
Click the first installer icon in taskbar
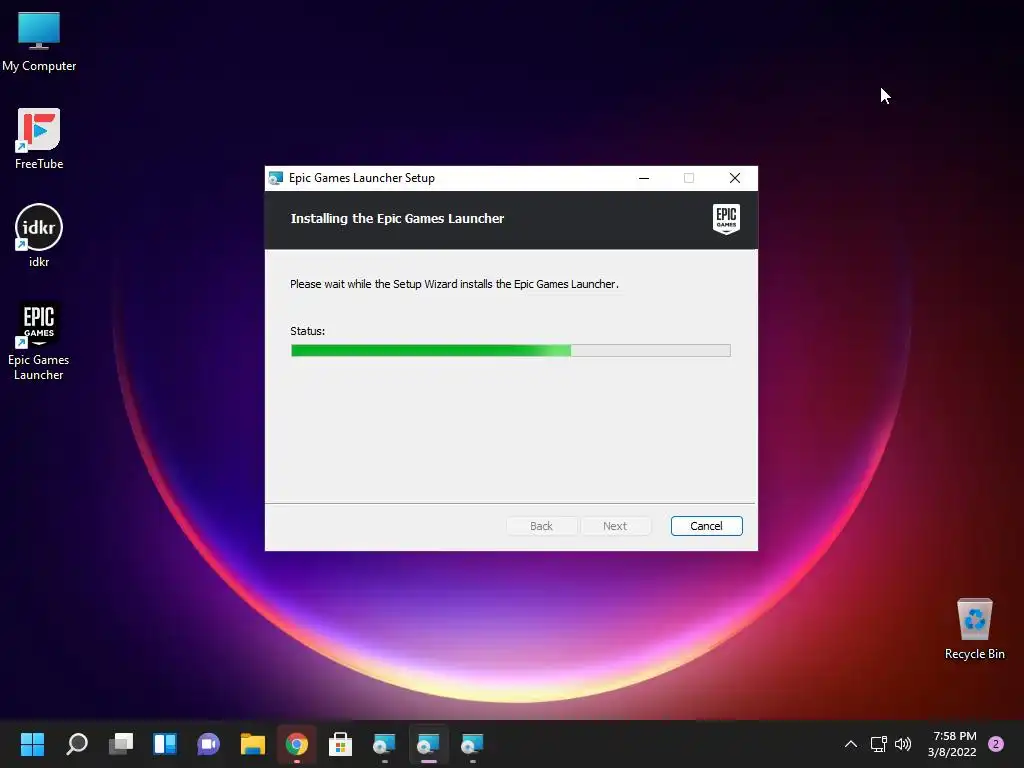point(384,744)
